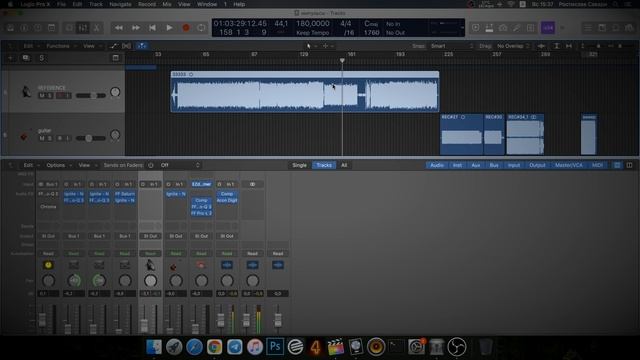Click the Acon Digi plug-in slot
This screenshot has height=360, width=640.
(227, 200)
